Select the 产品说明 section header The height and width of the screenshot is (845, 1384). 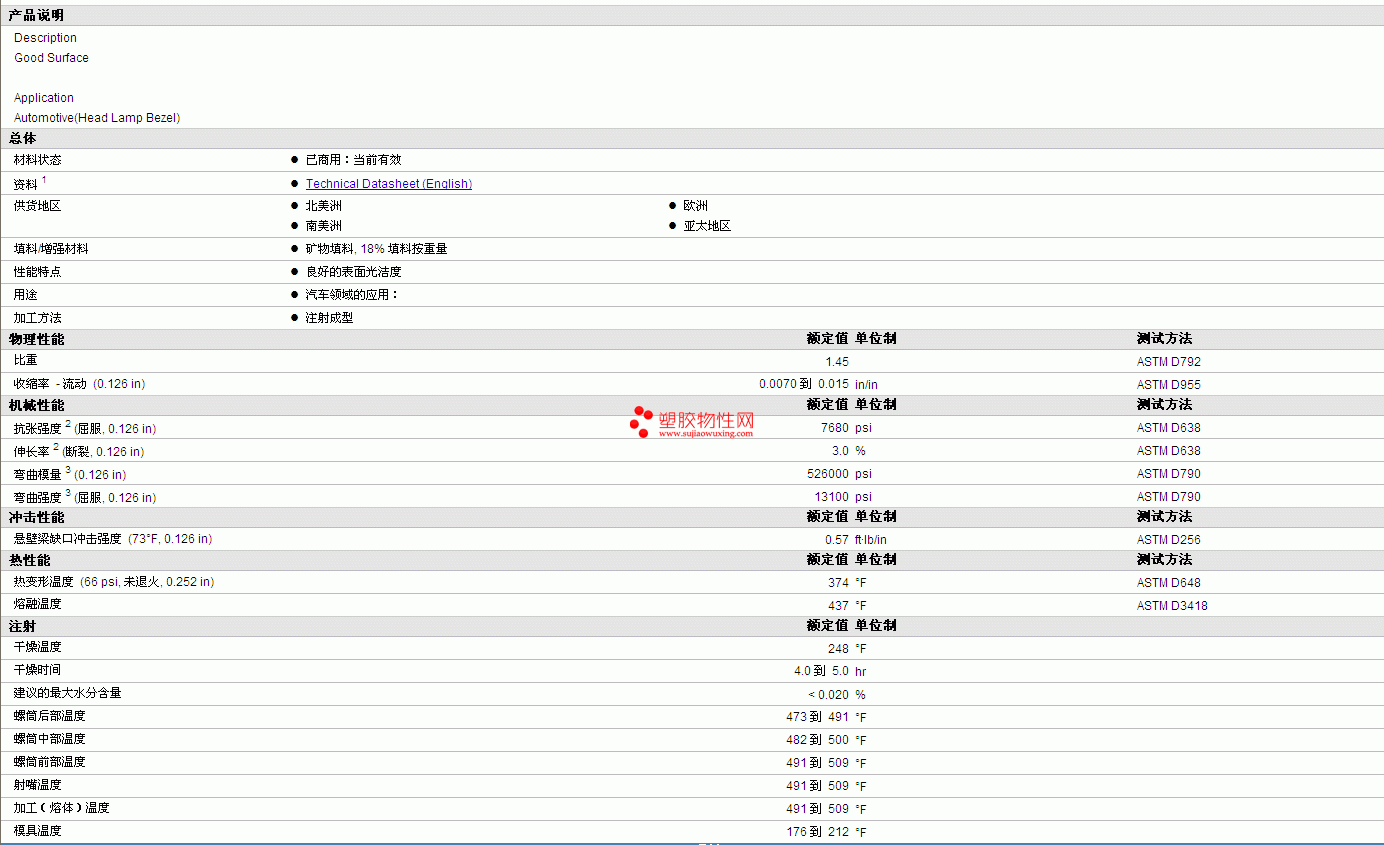click(36, 16)
